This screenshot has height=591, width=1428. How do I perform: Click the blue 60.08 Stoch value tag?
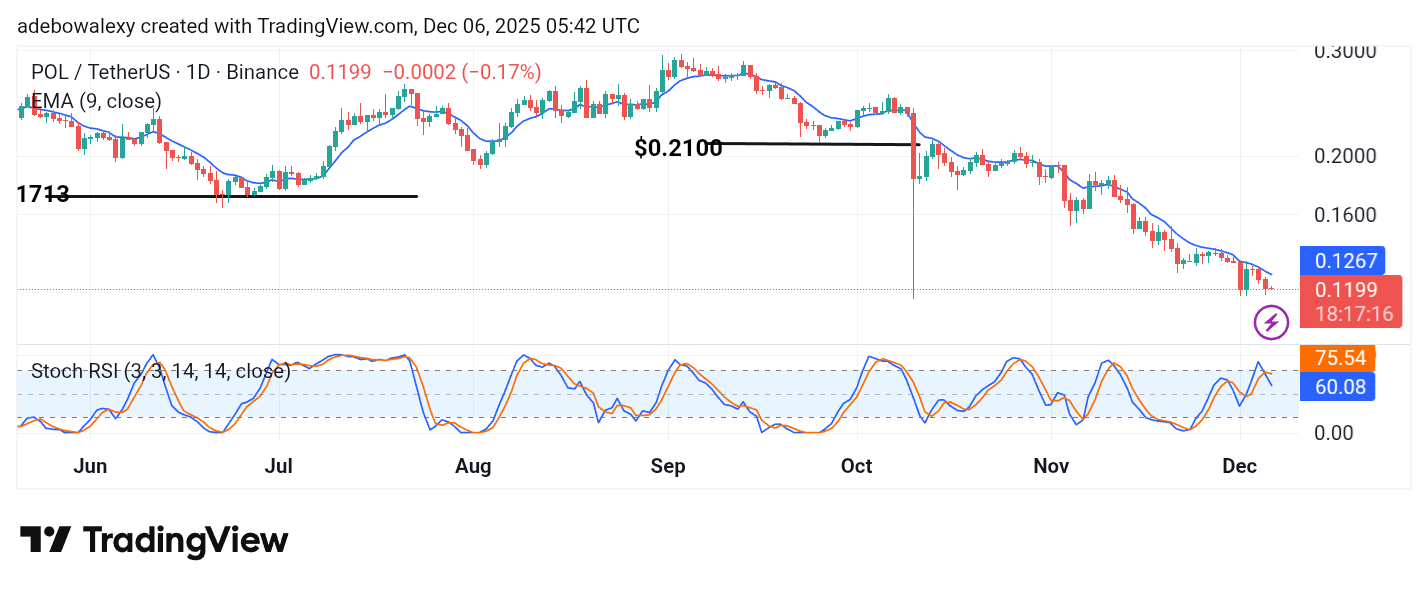(x=1338, y=386)
